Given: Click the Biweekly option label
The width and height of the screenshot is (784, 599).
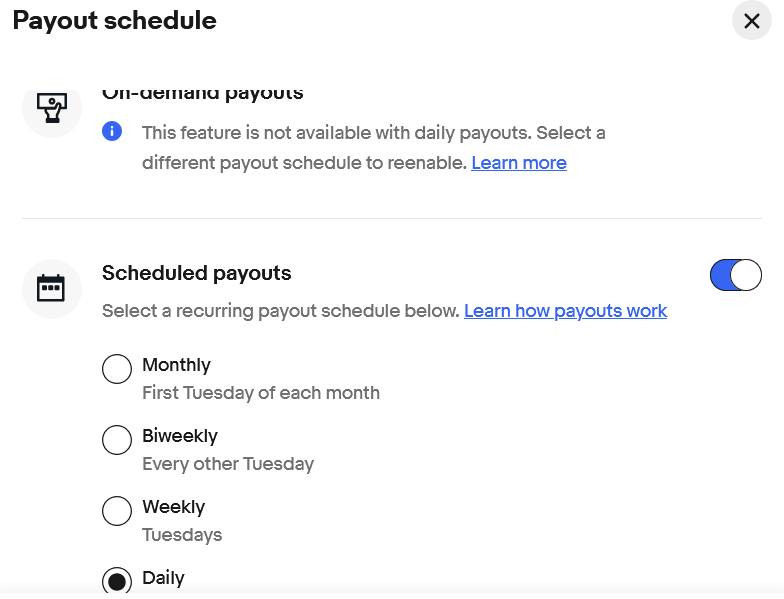Looking at the screenshot, I should tap(180, 436).
